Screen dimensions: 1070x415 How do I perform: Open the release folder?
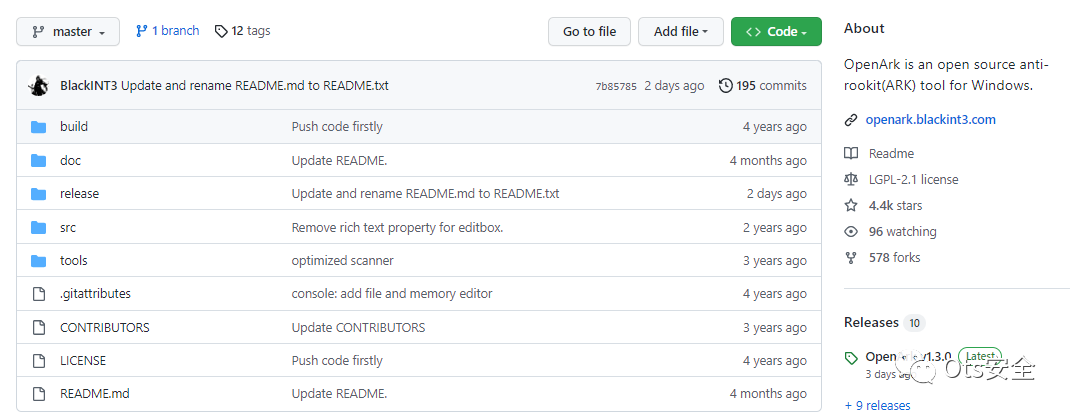79,194
